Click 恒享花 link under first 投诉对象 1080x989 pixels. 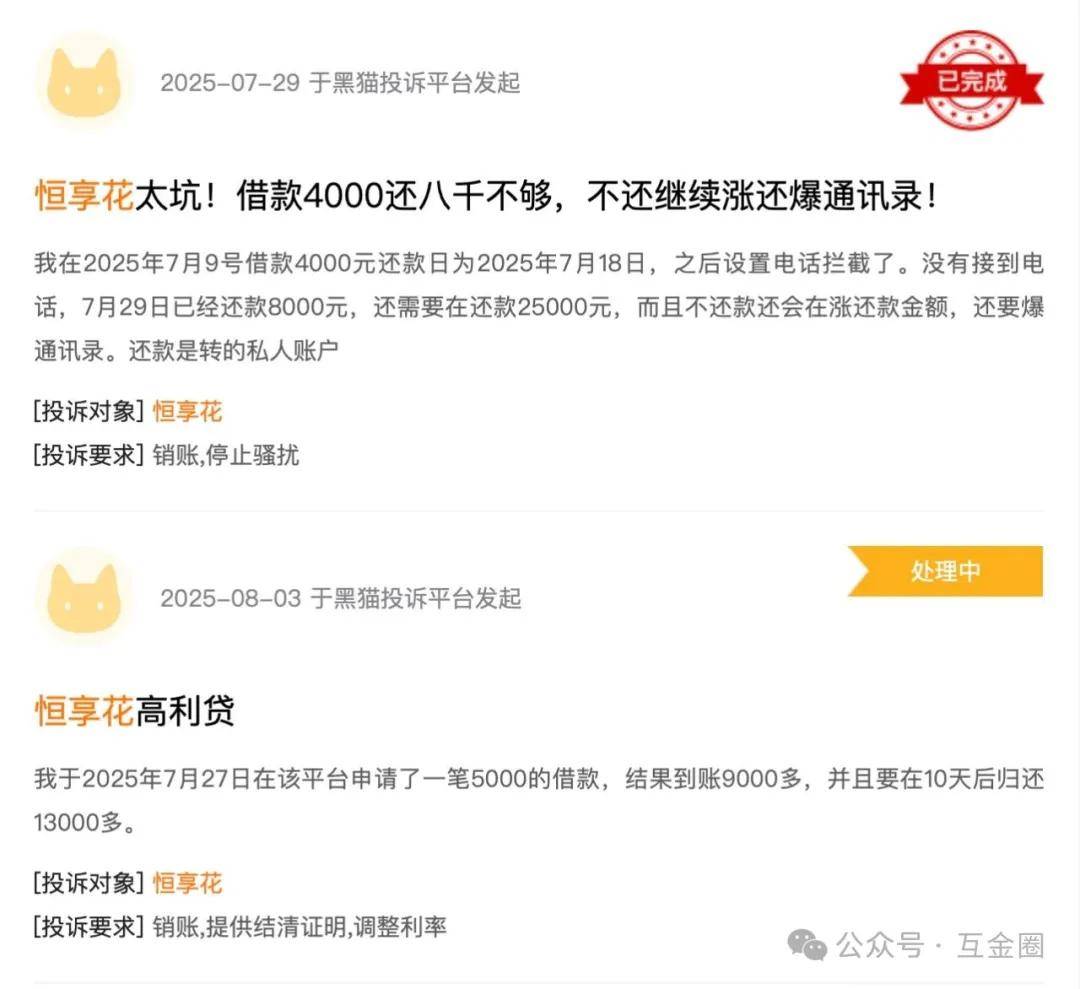(x=187, y=412)
